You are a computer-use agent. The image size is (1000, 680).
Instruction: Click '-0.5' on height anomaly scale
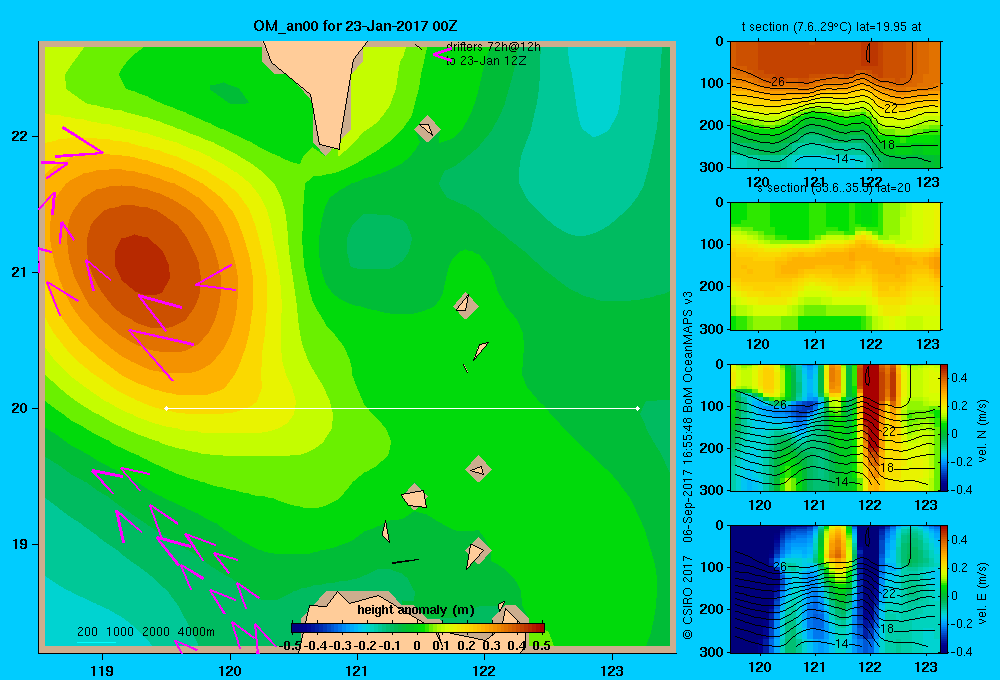pyautogui.click(x=290, y=646)
